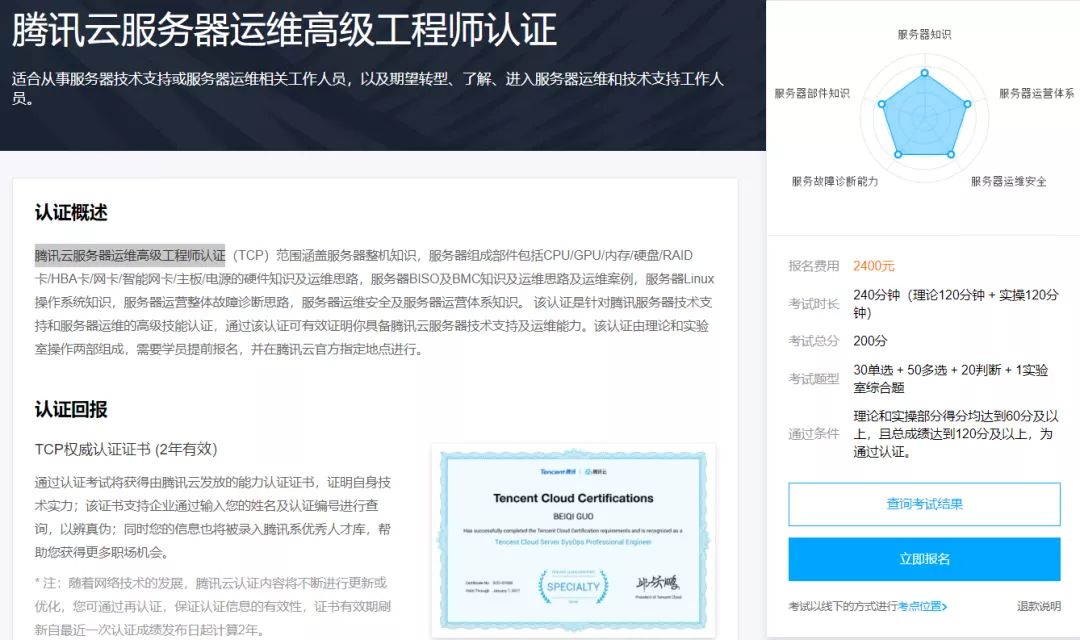Click the 立即报名 blue button

(924, 559)
